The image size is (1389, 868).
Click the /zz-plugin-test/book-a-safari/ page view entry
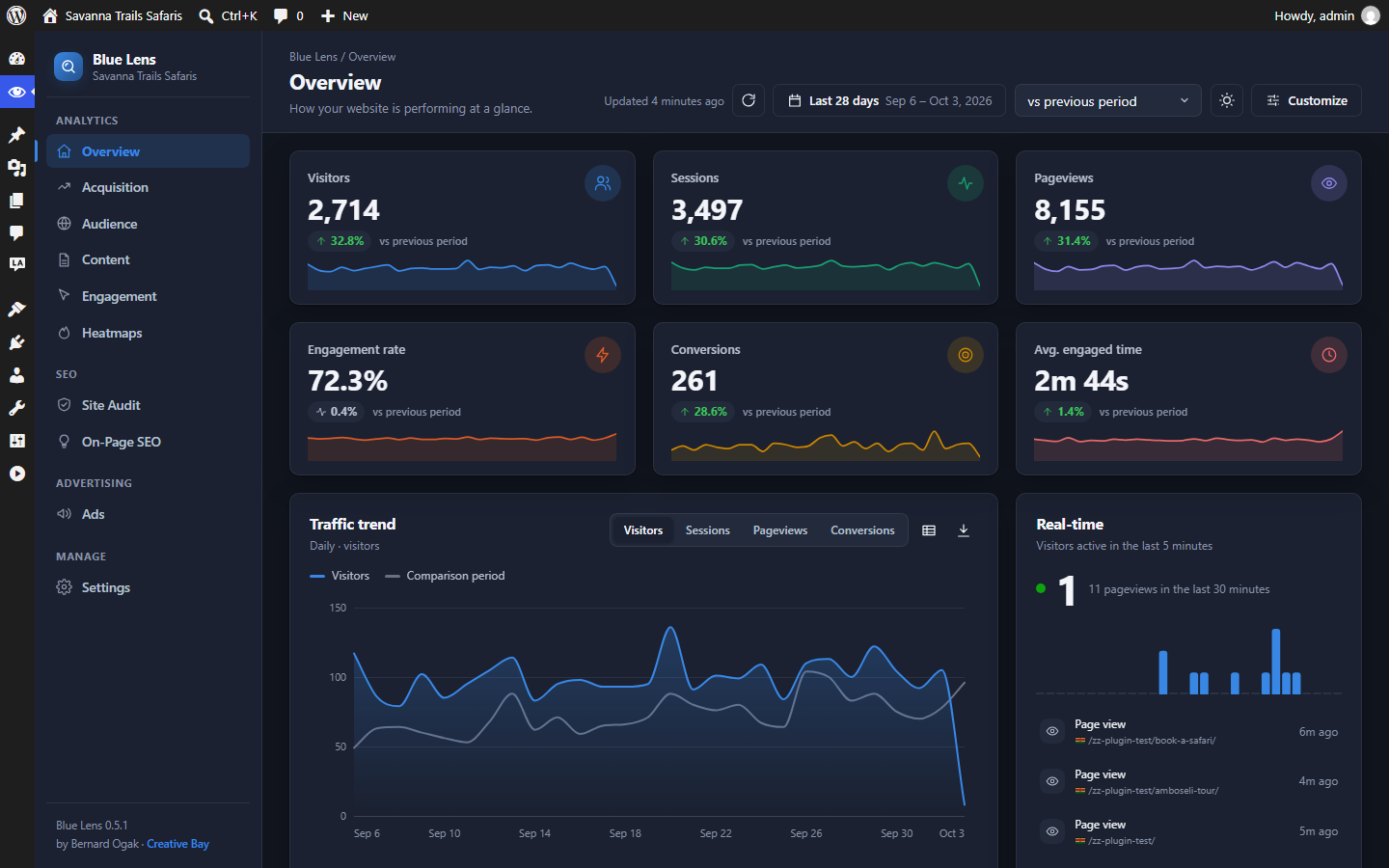point(1188,732)
